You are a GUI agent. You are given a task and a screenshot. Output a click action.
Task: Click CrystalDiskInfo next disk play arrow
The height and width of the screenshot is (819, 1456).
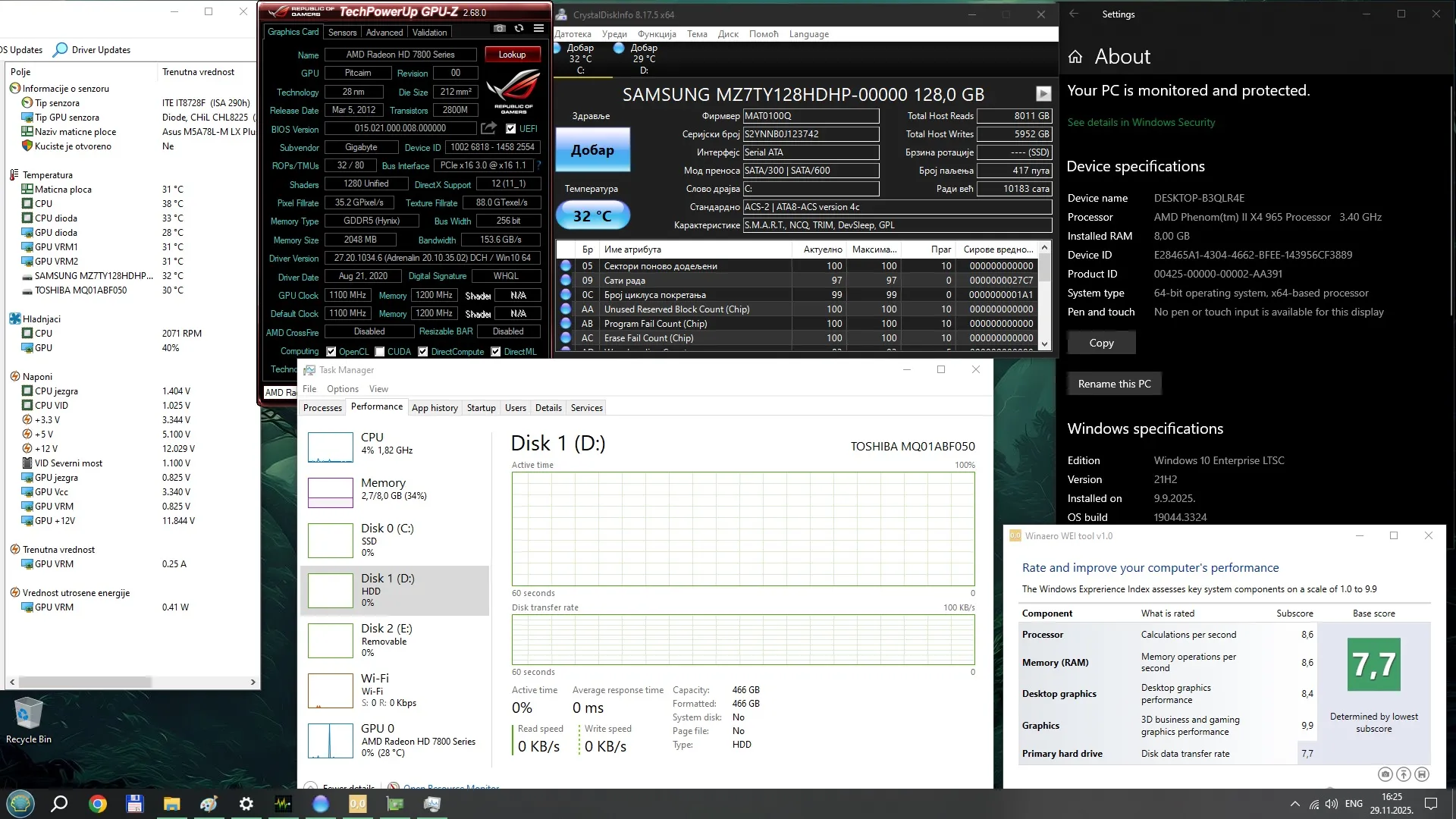click(1043, 93)
